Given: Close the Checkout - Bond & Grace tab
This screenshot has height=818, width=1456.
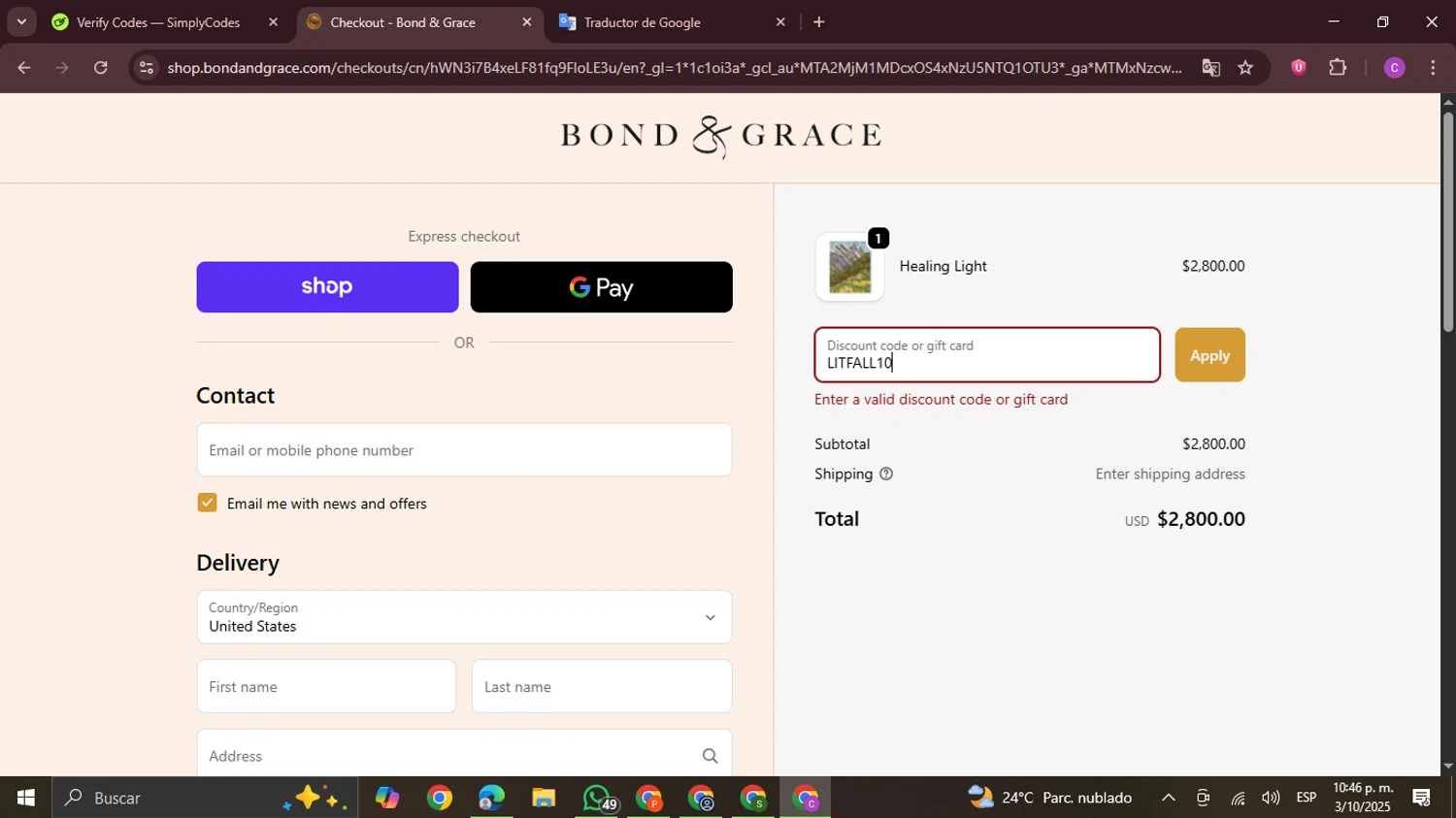Looking at the screenshot, I should pyautogui.click(x=527, y=22).
